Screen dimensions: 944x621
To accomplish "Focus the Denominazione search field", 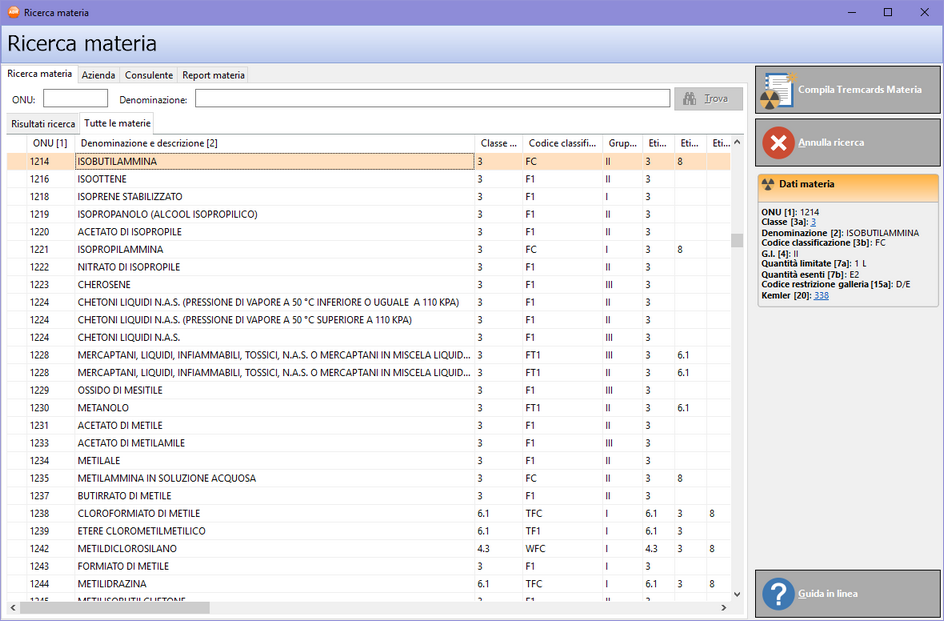I will click(x=432, y=99).
